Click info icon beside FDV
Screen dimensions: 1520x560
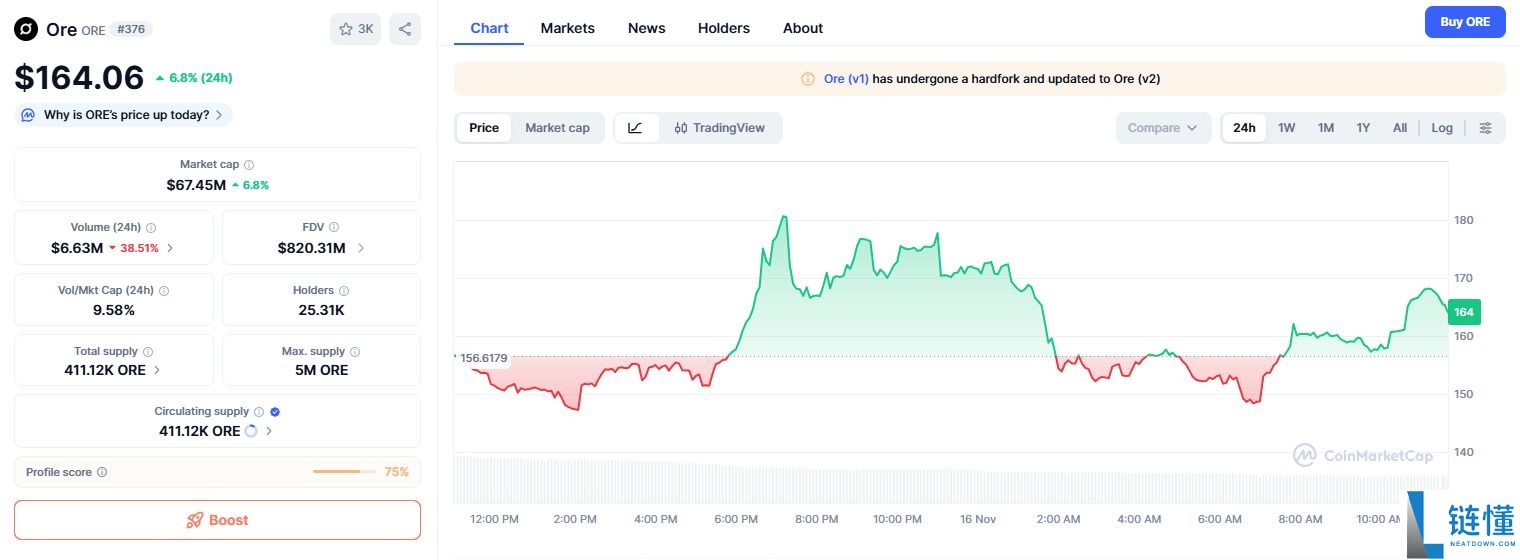coord(334,228)
